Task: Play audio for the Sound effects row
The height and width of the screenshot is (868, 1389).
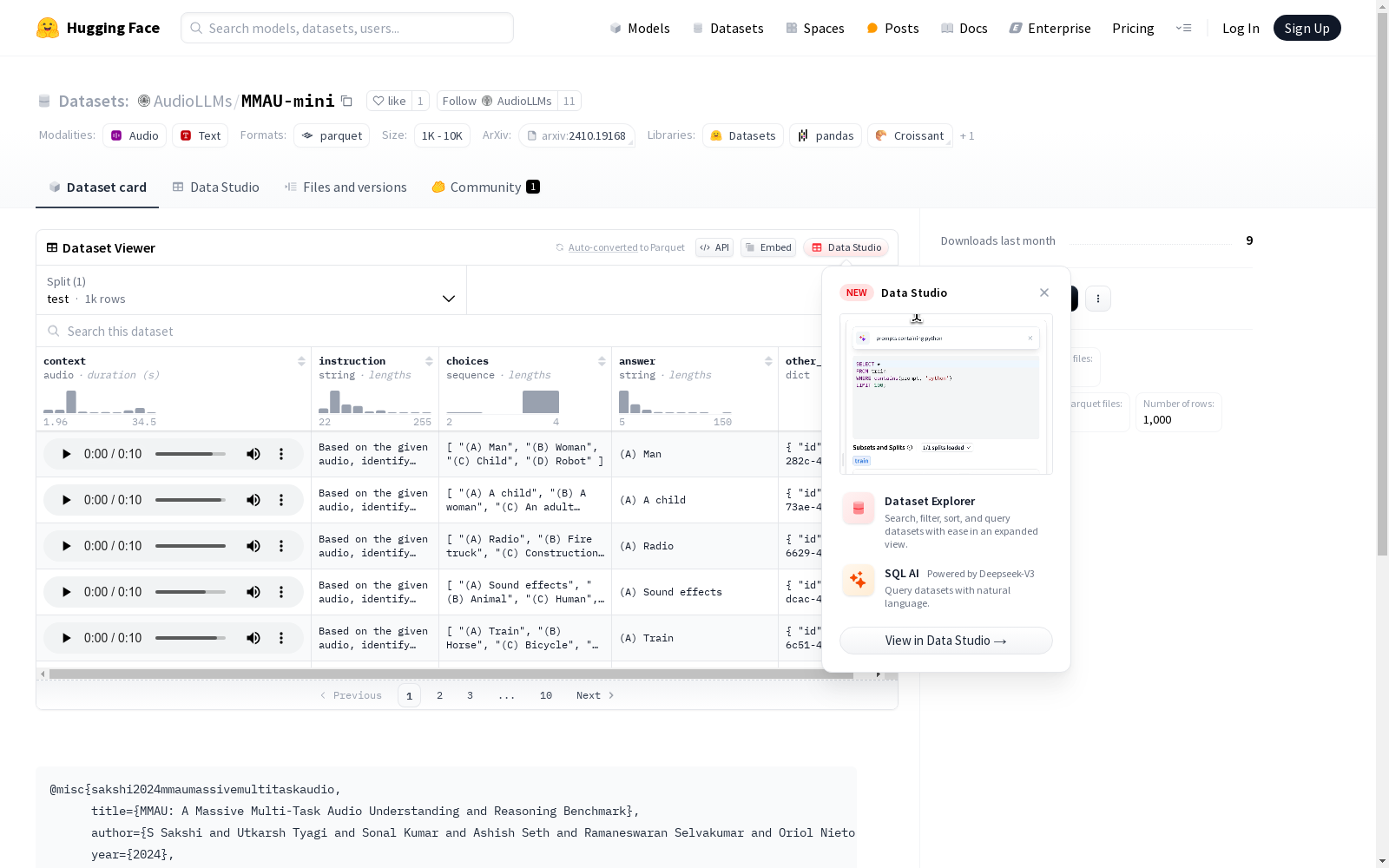Action: pos(66,592)
